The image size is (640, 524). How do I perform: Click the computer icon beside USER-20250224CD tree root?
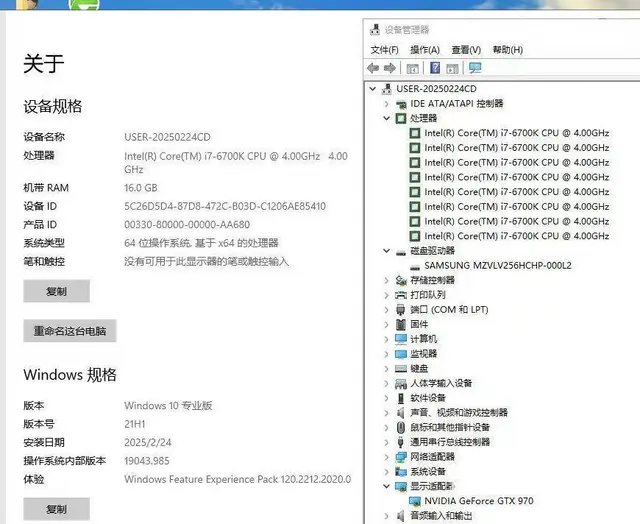387,89
